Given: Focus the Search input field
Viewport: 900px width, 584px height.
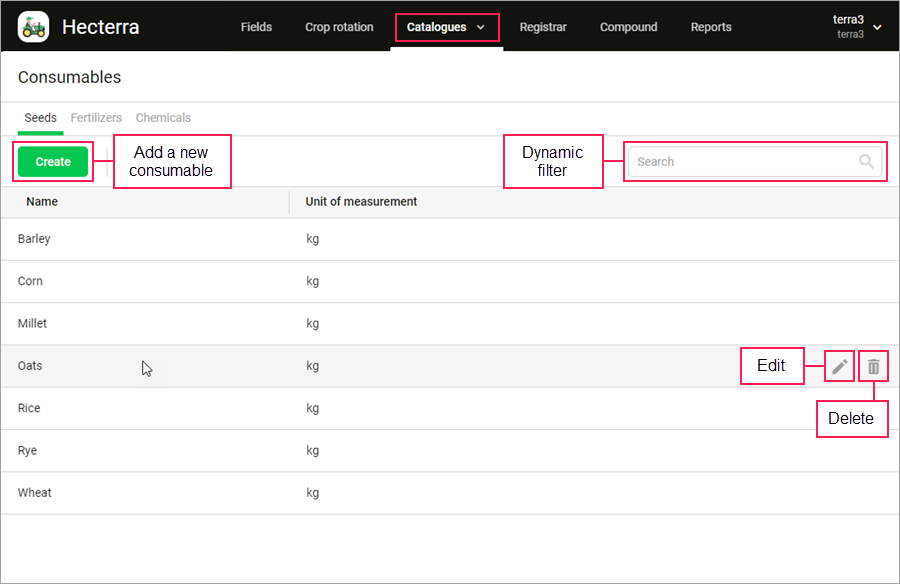Looking at the screenshot, I should 754,161.
